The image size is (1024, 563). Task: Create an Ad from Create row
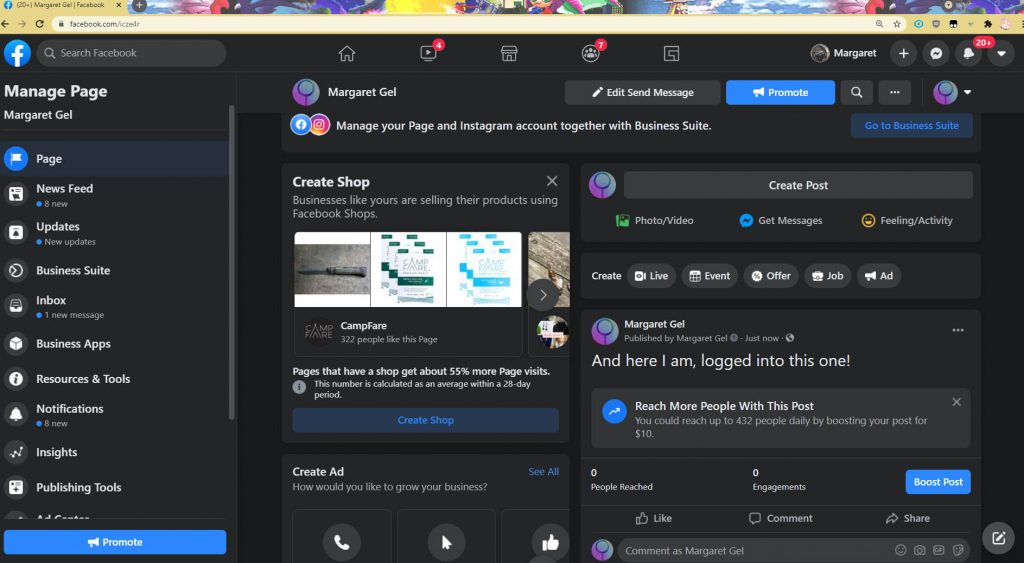879,276
